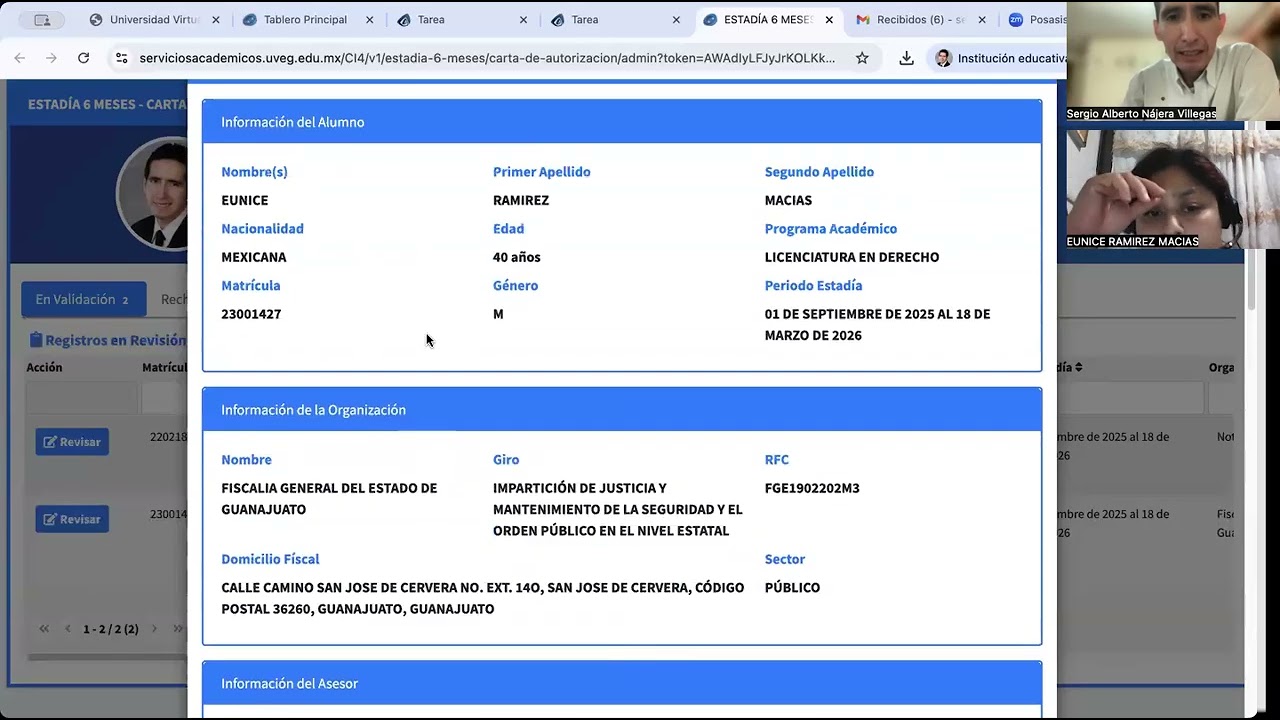Click the RFC value FGE1902202M3
The image size is (1280, 720).
[x=812, y=488]
